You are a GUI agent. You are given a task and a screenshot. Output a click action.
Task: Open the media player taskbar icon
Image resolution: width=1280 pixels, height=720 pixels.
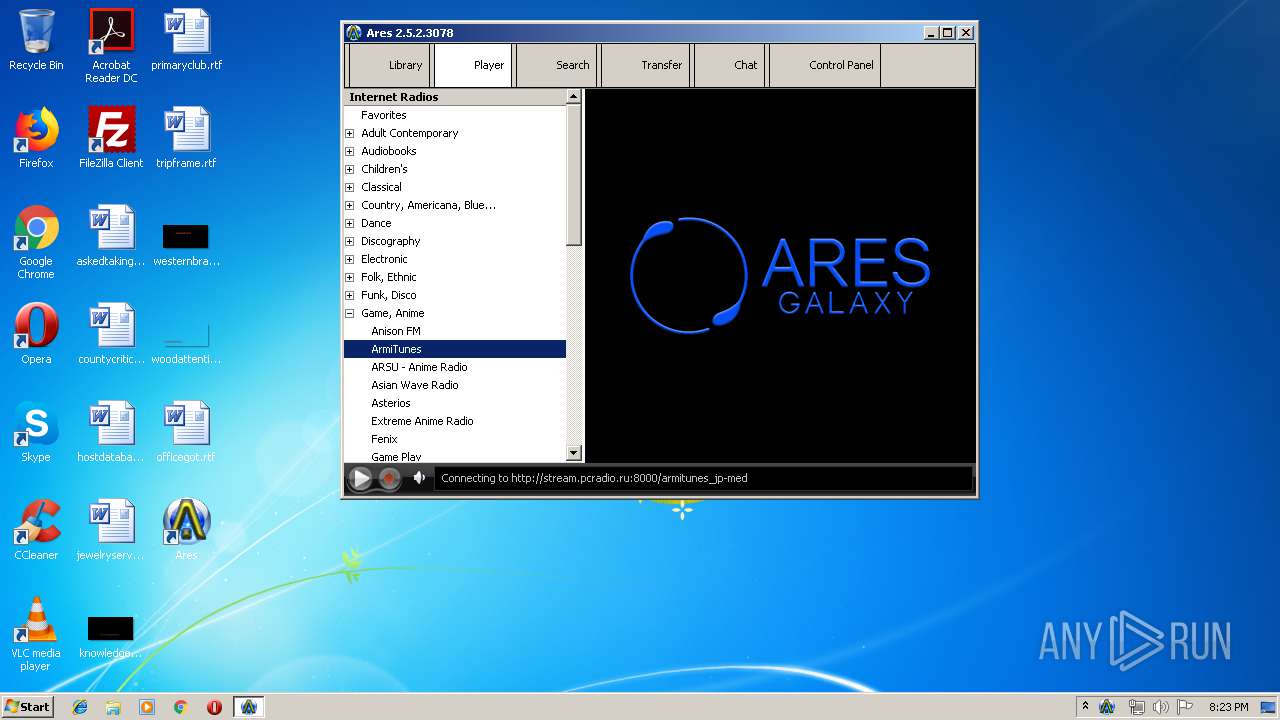tap(147, 707)
